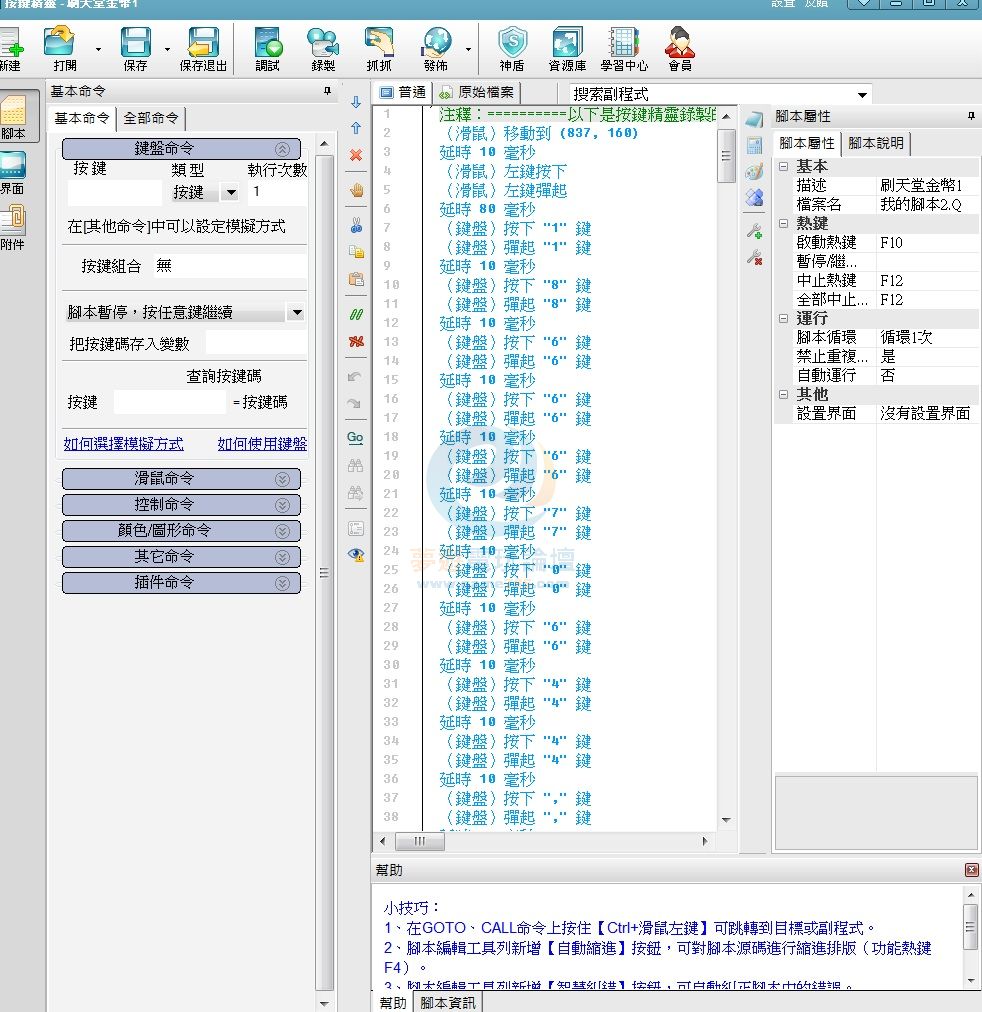This screenshot has width=982, height=1012.
Task: Collapse the 運行 property group
Action: click(784, 319)
